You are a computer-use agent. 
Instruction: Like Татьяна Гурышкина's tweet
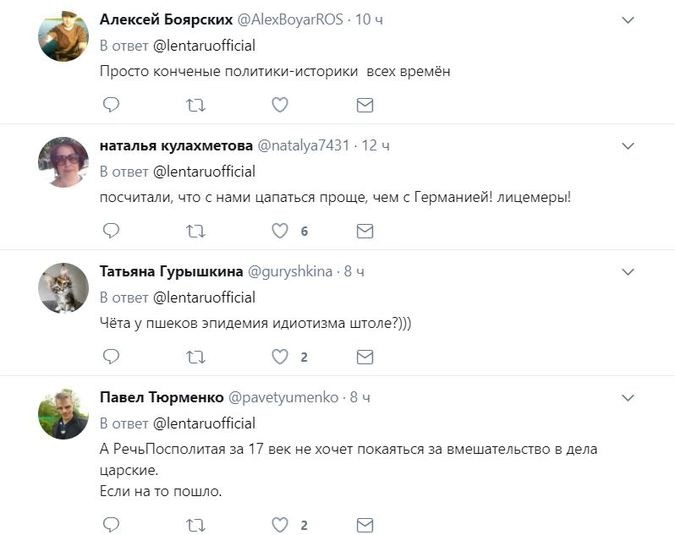click(281, 357)
